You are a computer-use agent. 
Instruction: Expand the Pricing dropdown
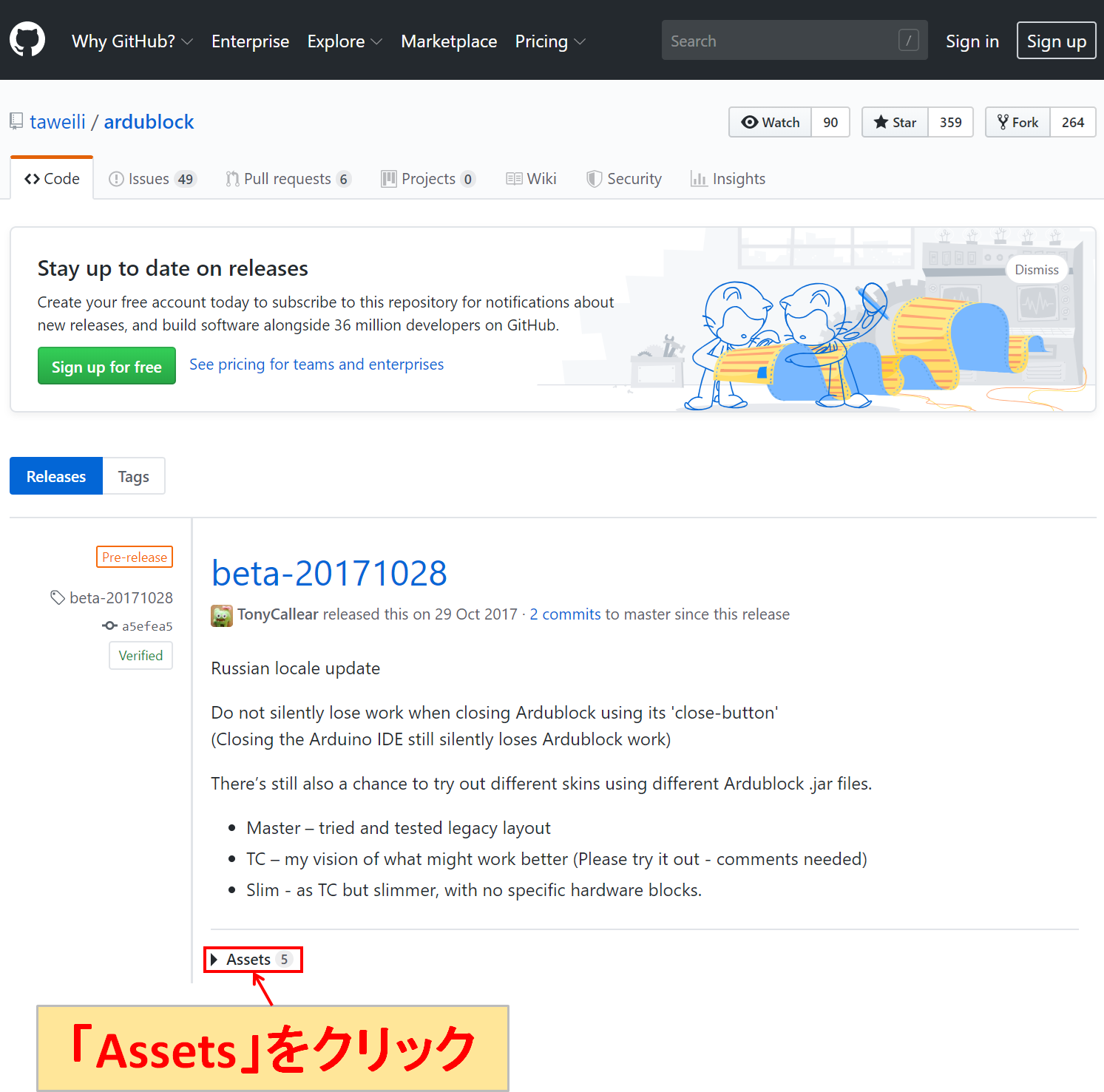[x=549, y=41]
